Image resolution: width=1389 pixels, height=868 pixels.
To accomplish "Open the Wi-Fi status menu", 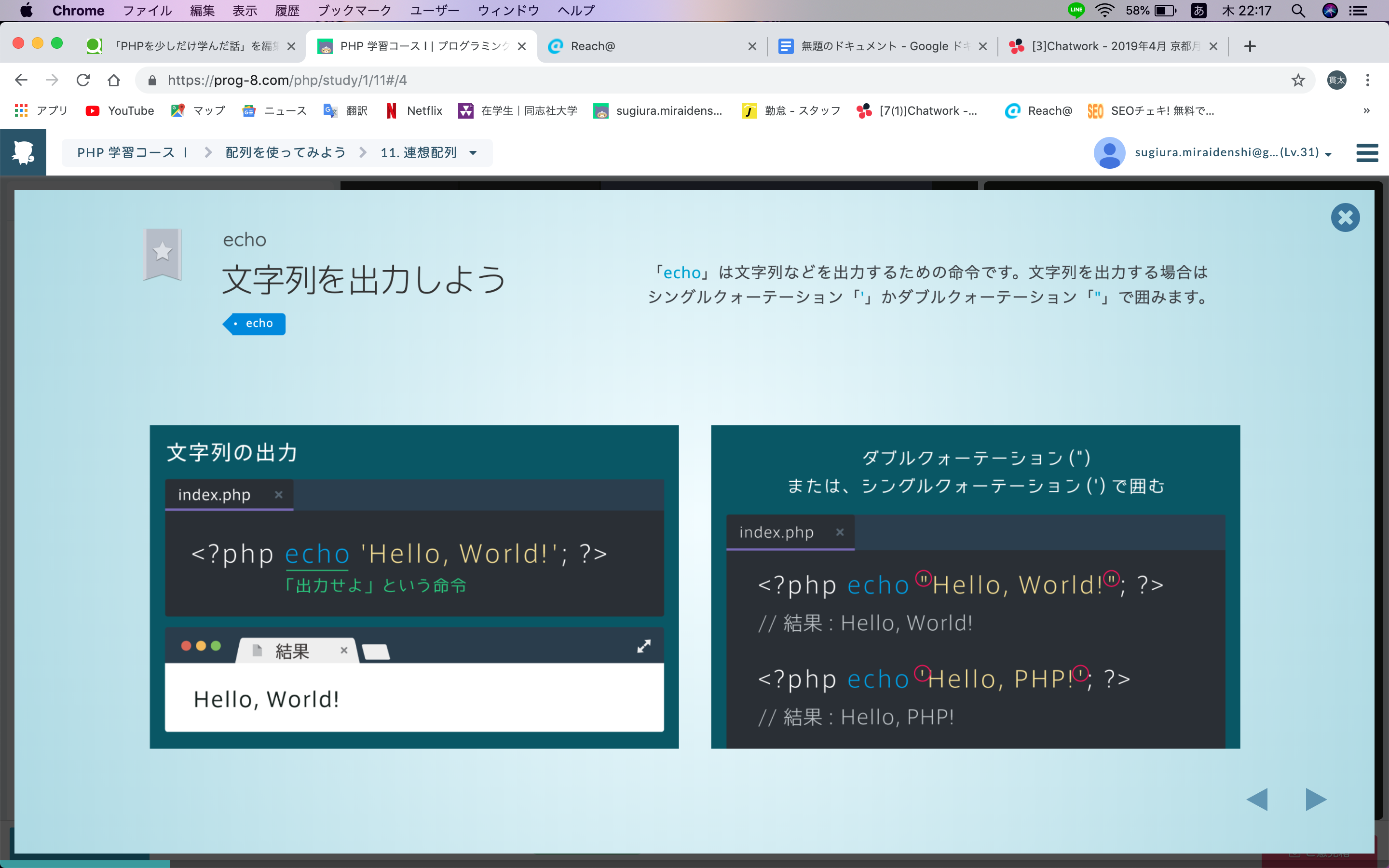I will (1105, 10).
